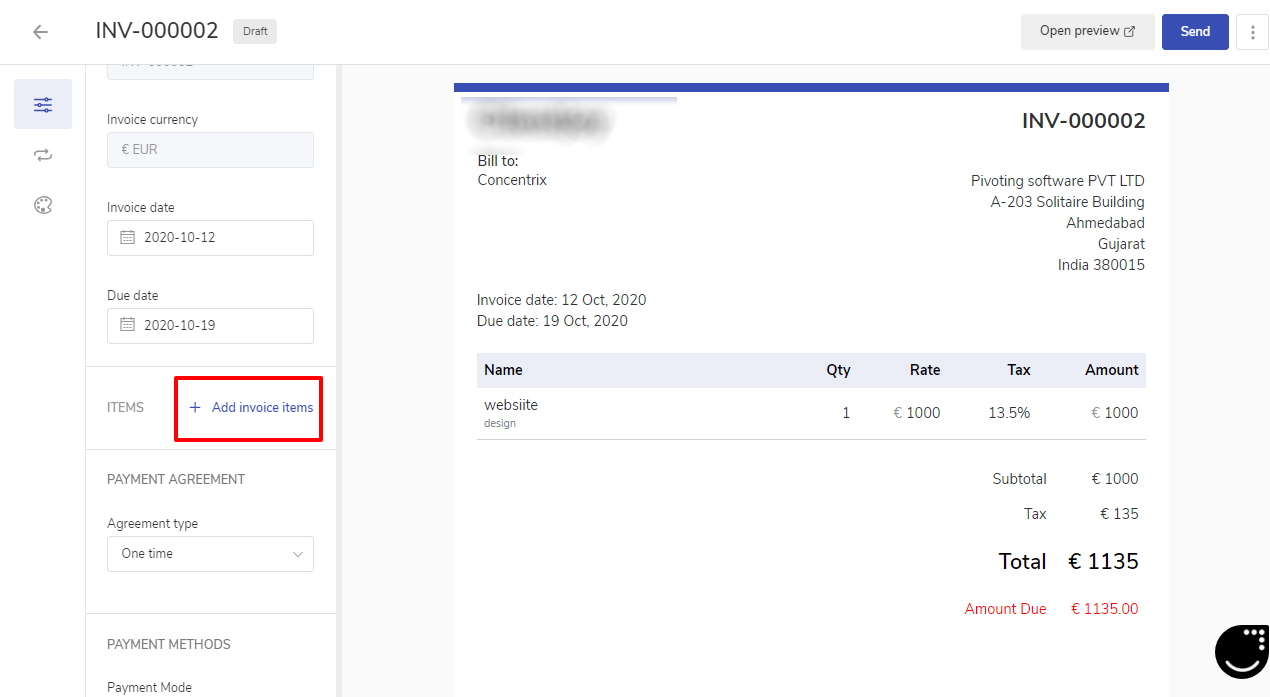
Task: Click the Add invoice items link
Action: [x=251, y=408]
